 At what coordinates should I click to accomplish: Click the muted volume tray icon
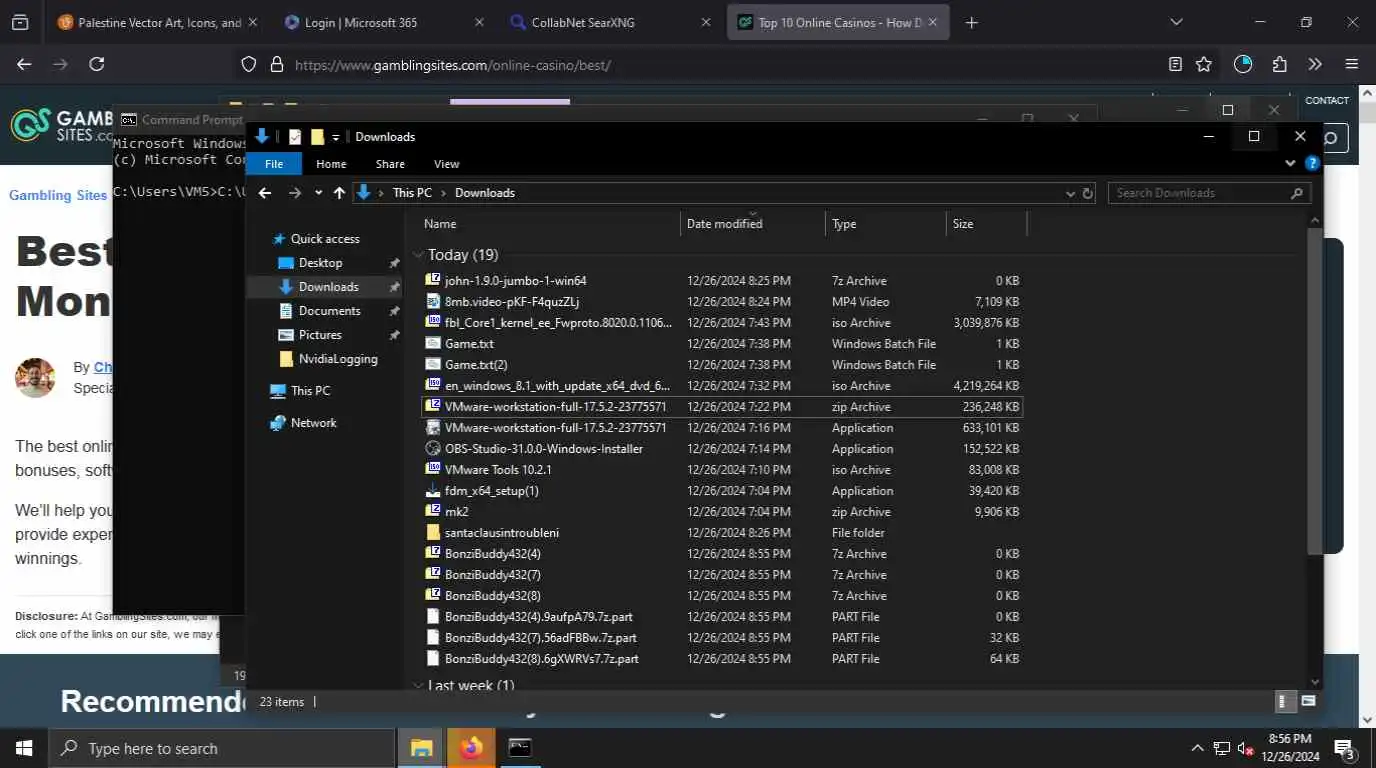coord(1246,748)
